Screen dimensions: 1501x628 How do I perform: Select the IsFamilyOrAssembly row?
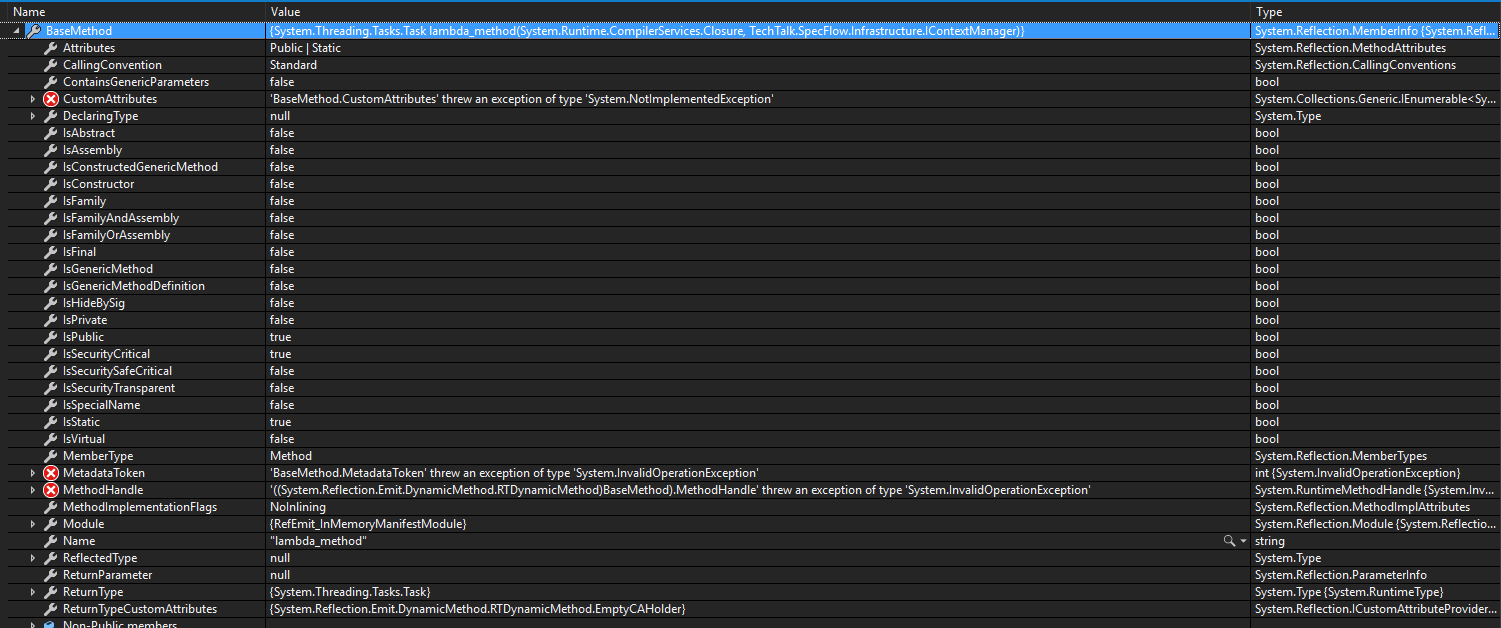pyautogui.click(x=750, y=235)
